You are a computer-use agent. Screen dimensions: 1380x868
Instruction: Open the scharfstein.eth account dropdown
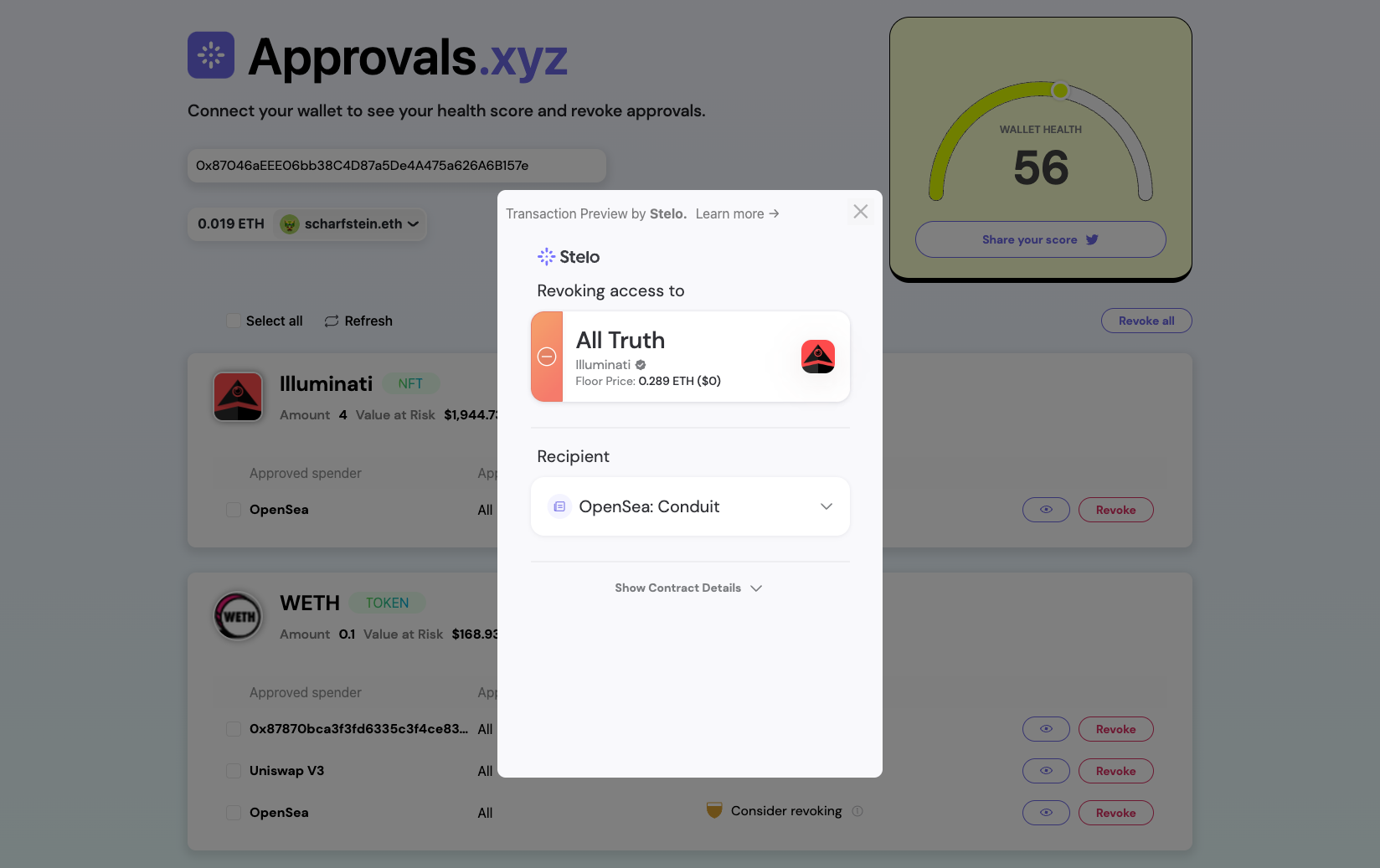[350, 223]
